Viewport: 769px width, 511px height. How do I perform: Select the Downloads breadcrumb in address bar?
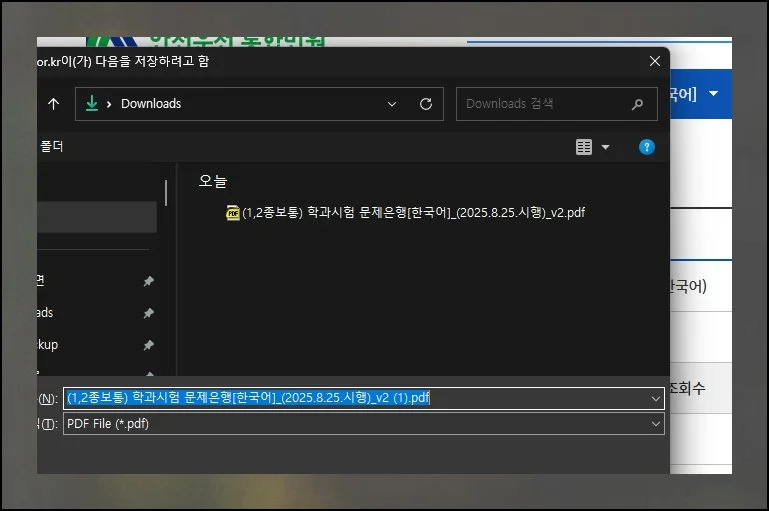click(x=151, y=104)
